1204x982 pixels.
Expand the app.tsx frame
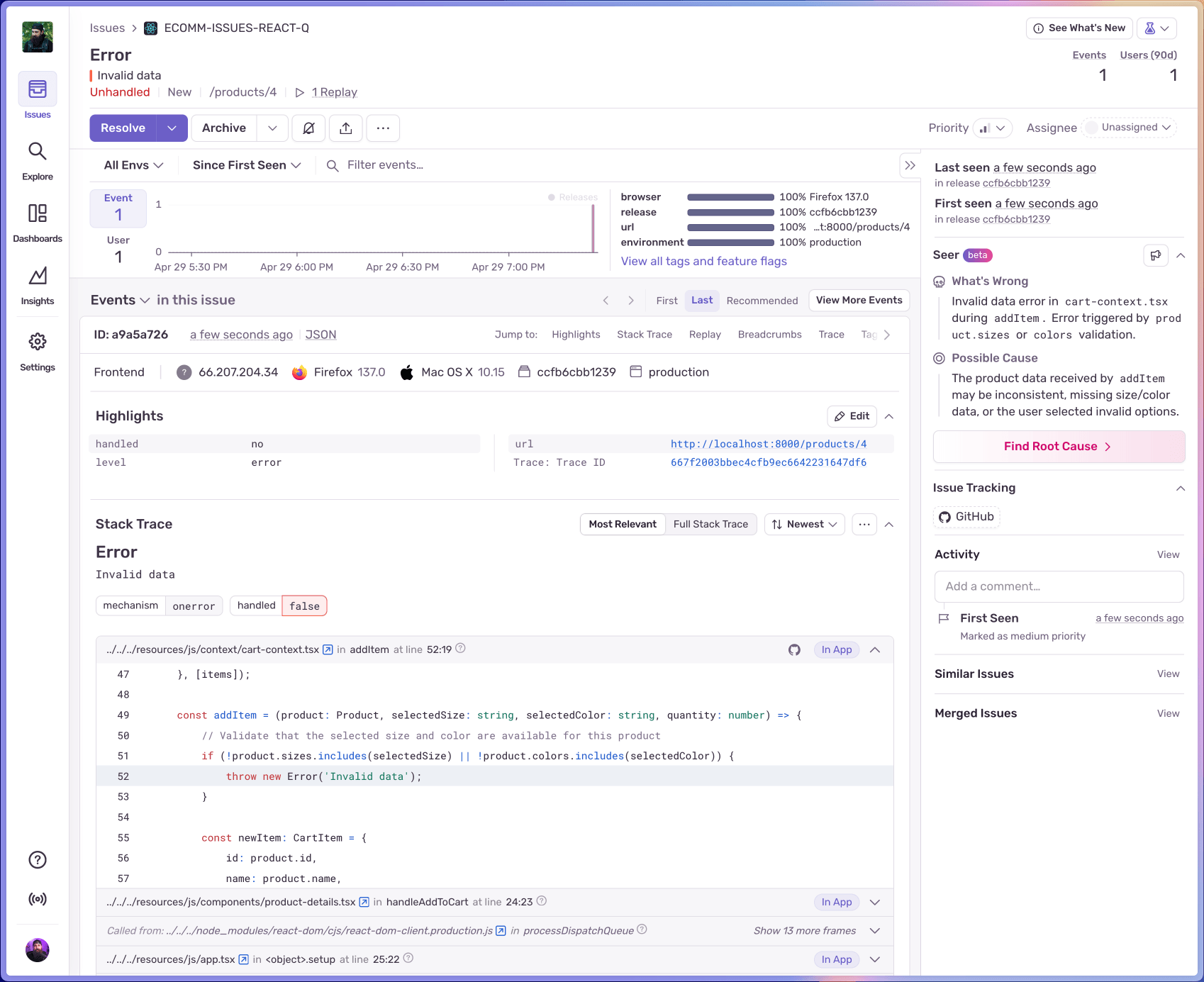click(x=875, y=960)
